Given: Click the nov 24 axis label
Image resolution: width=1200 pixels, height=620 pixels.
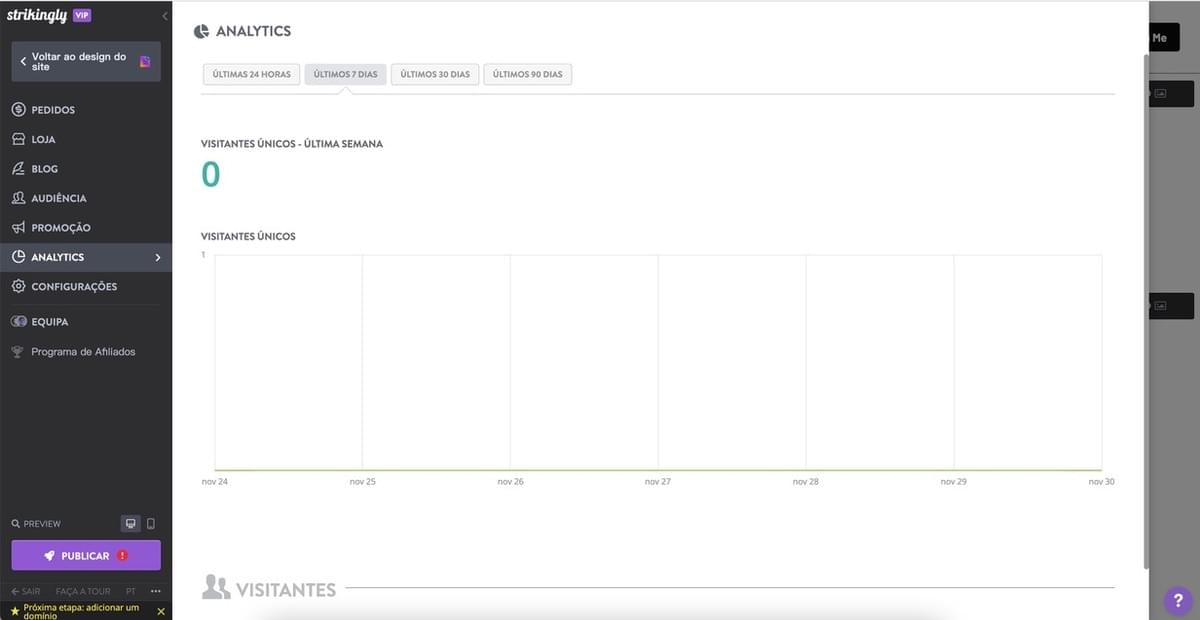Looking at the screenshot, I should 215,482.
